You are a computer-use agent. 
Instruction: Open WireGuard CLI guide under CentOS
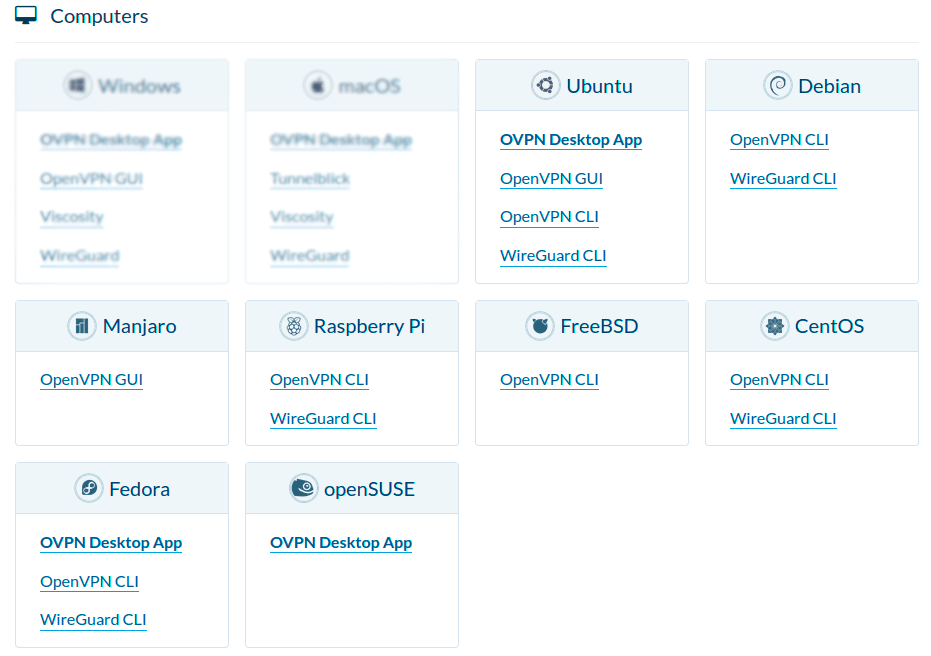pos(783,419)
